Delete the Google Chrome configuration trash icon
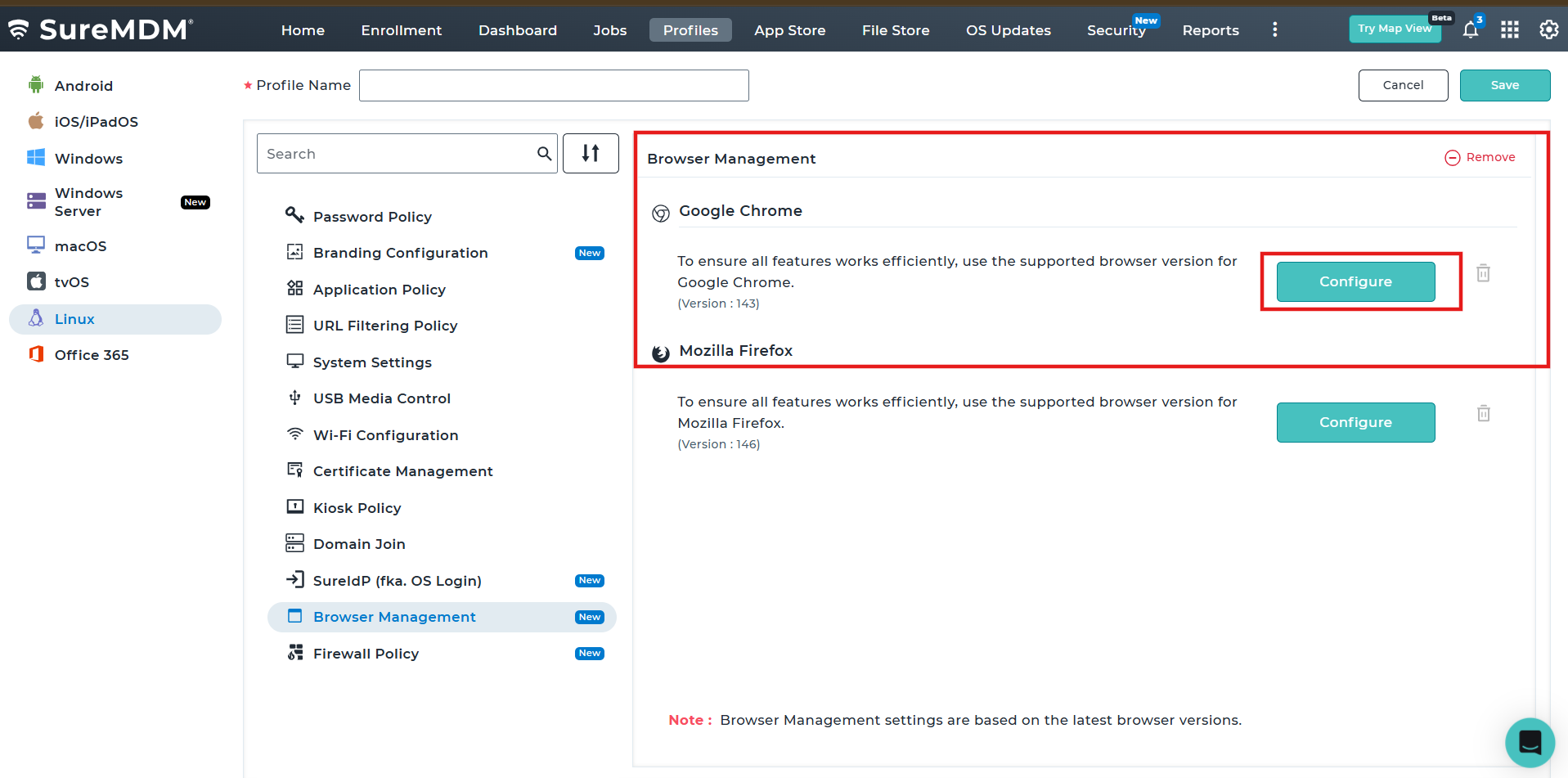 [1483, 273]
